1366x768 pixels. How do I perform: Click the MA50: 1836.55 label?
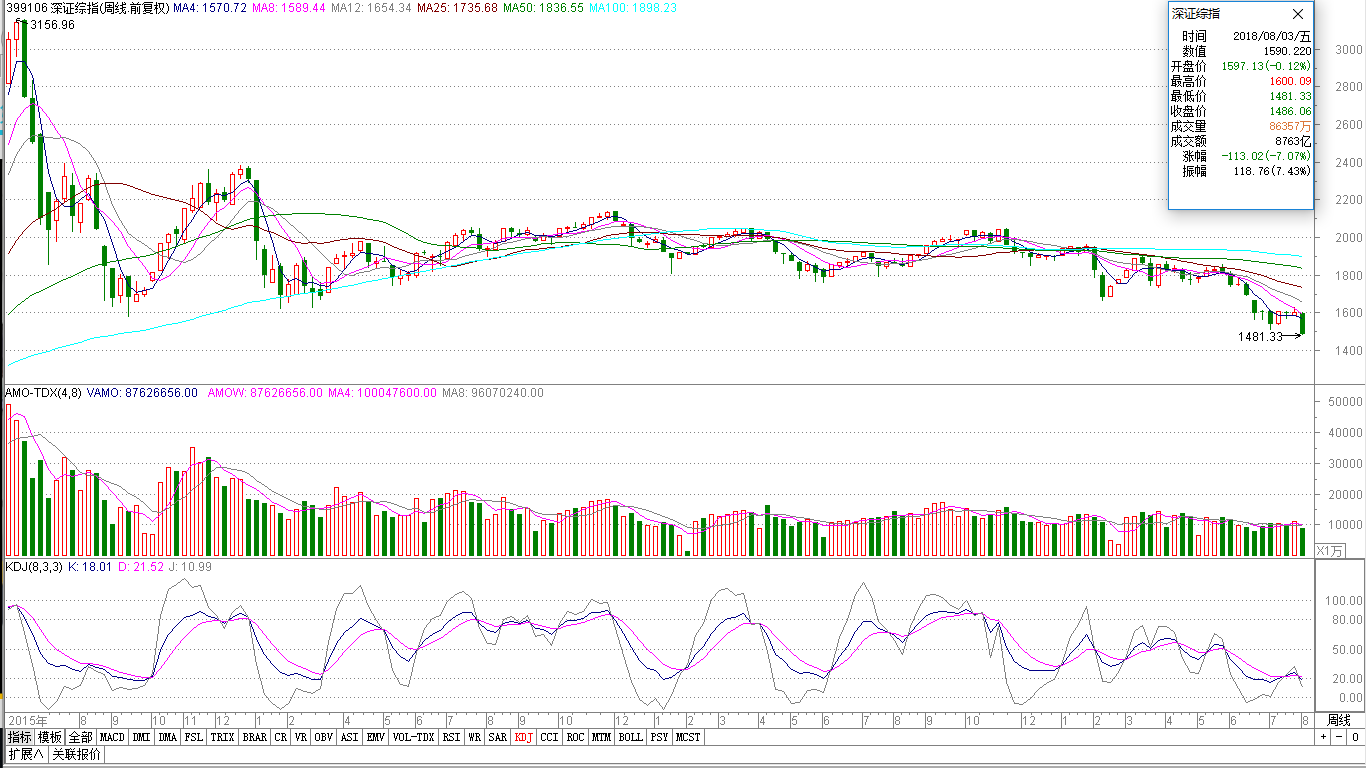click(543, 7)
